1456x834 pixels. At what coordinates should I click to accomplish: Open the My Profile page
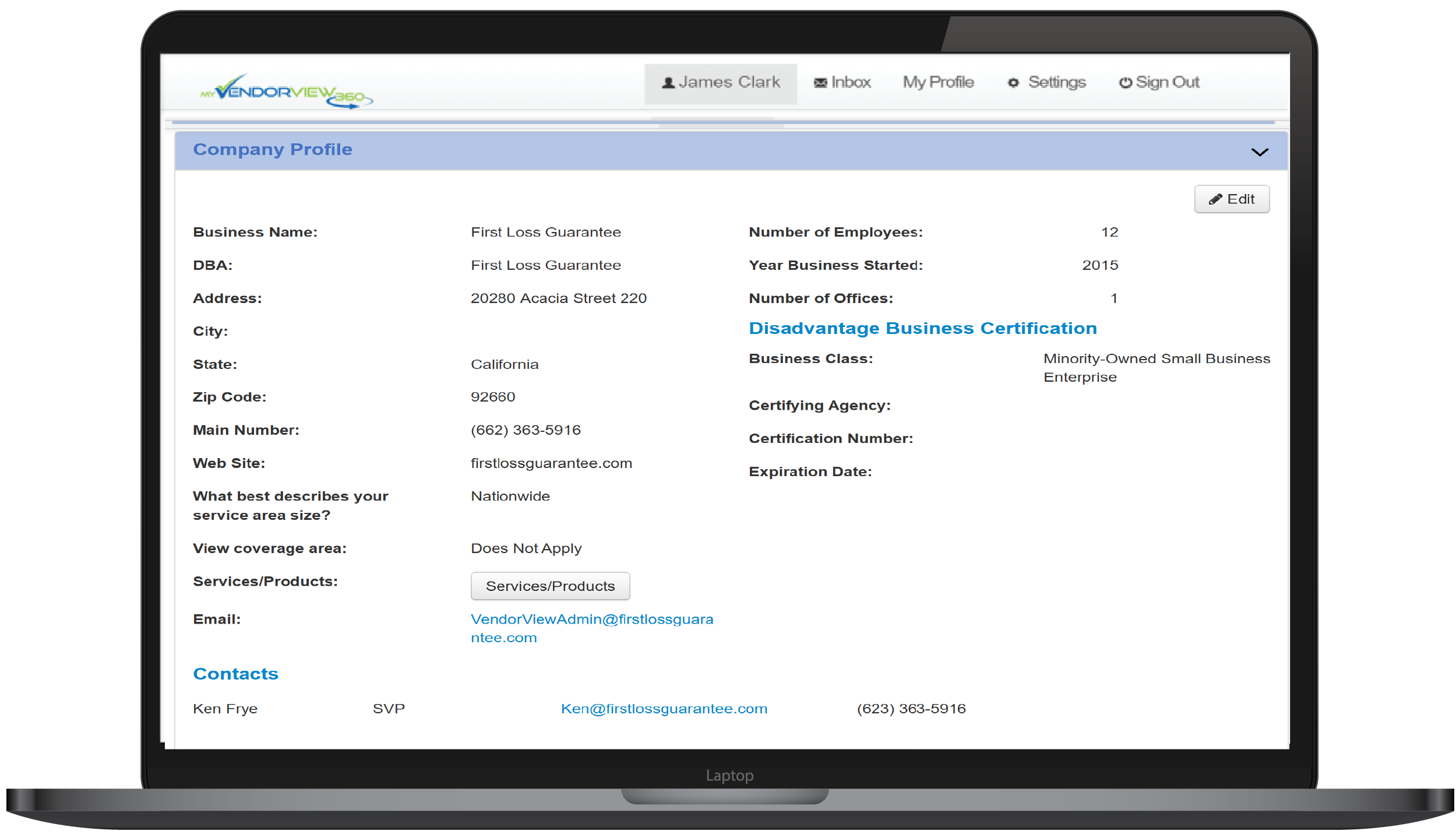click(938, 82)
